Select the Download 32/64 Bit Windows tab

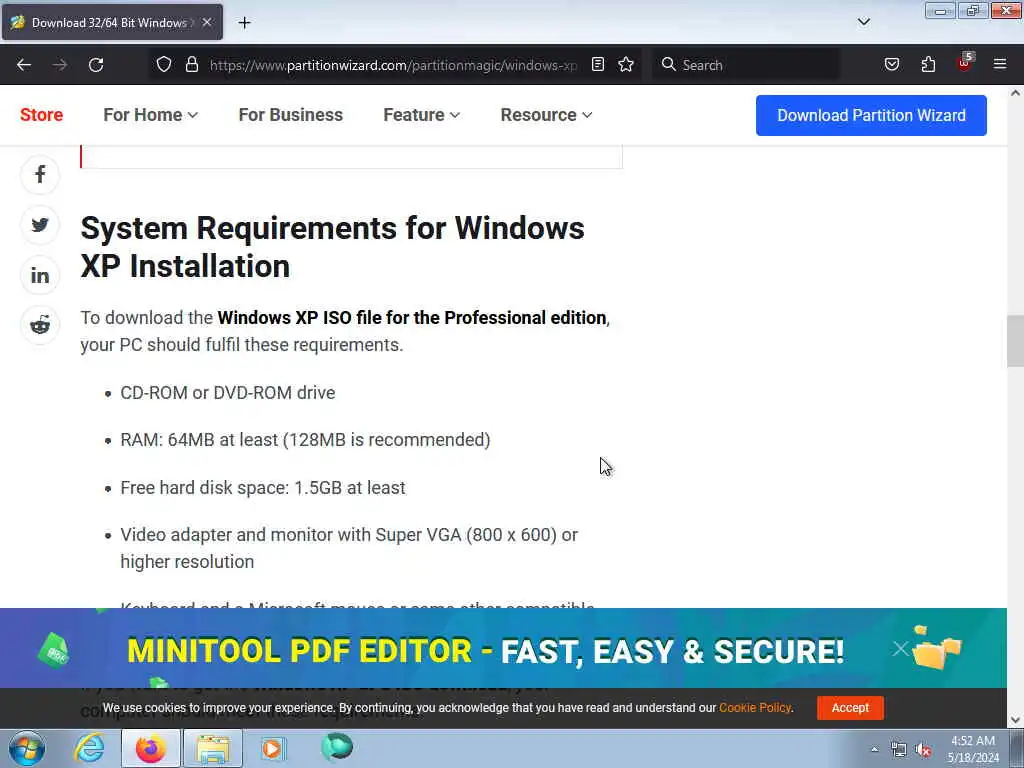click(112, 22)
